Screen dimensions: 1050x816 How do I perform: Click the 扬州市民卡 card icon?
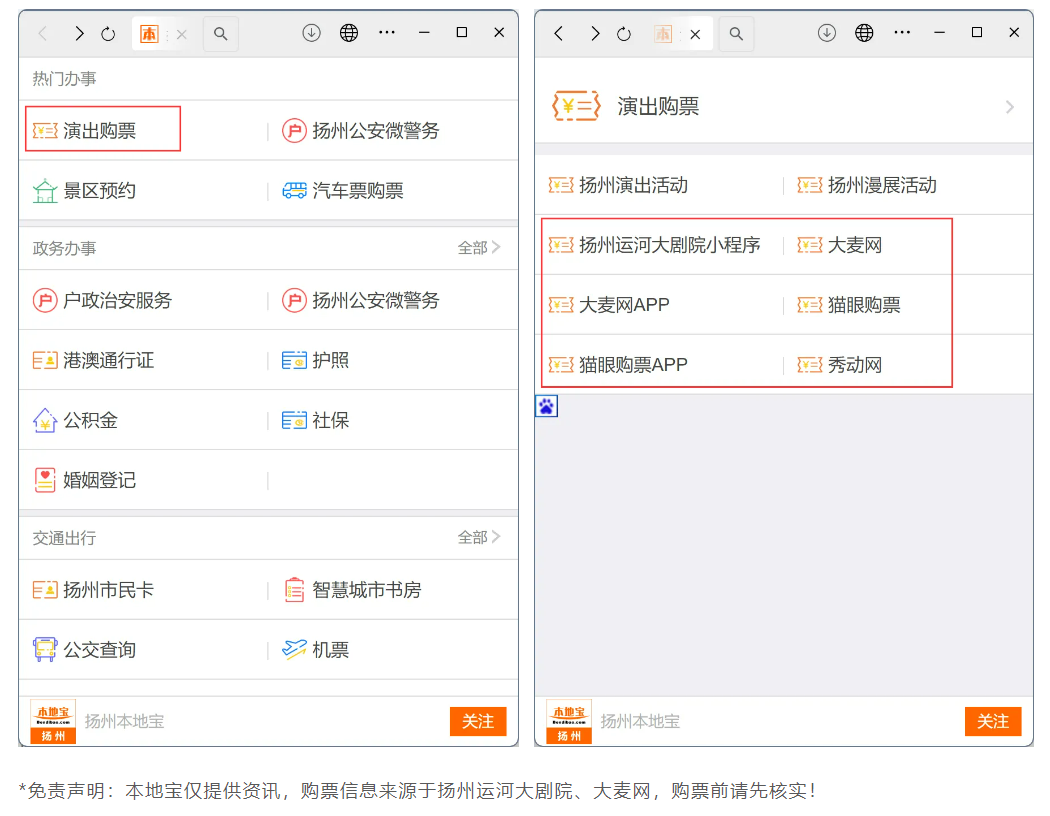point(45,590)
